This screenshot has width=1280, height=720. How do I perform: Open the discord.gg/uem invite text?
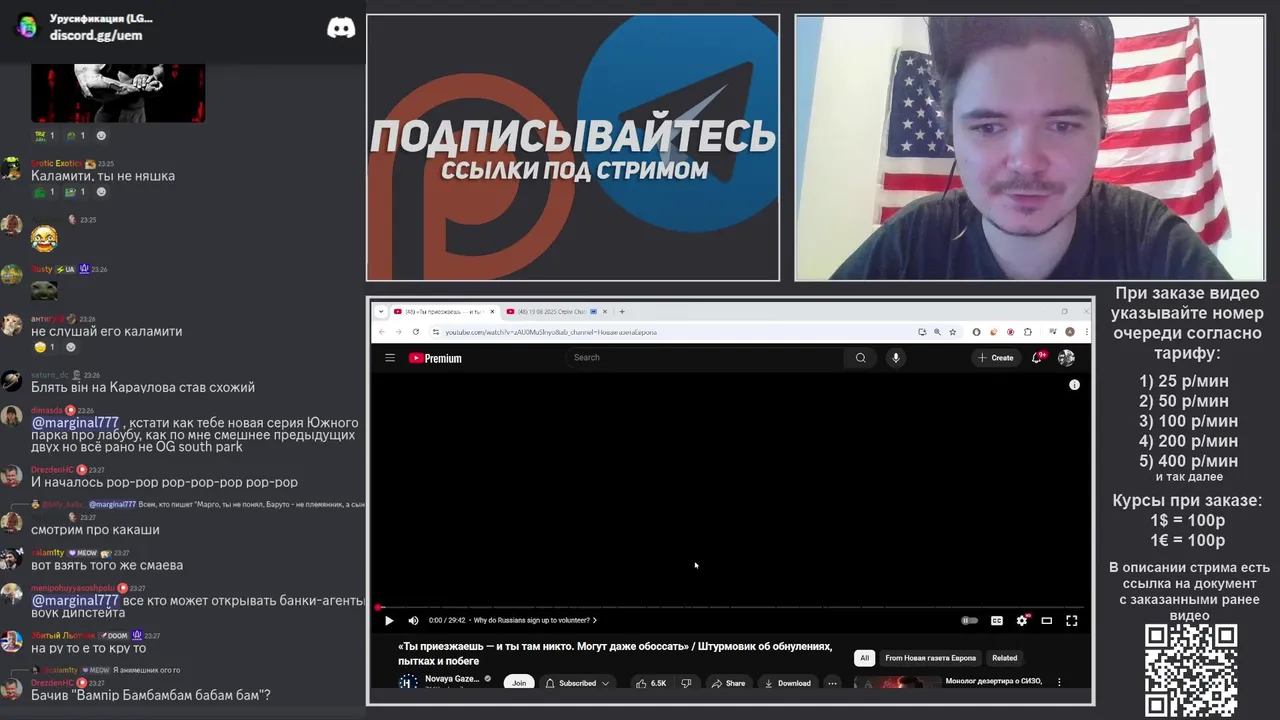tap(96, 35)
